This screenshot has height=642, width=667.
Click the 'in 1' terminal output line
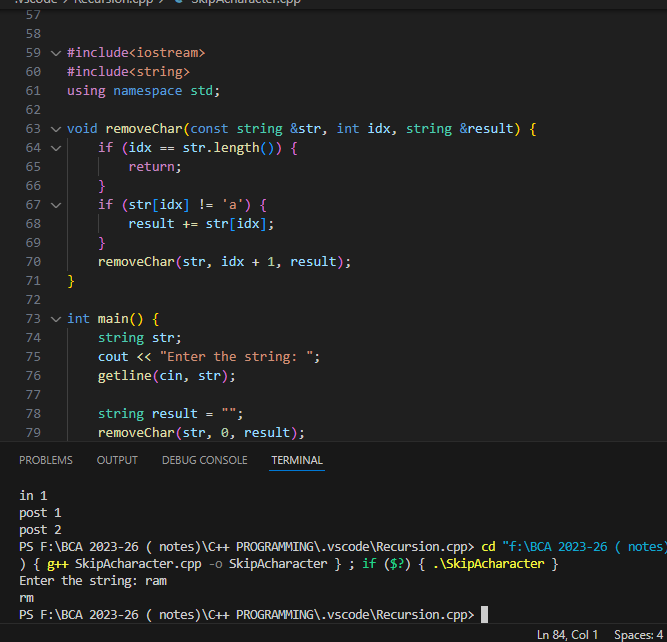(x=33, y=496)
